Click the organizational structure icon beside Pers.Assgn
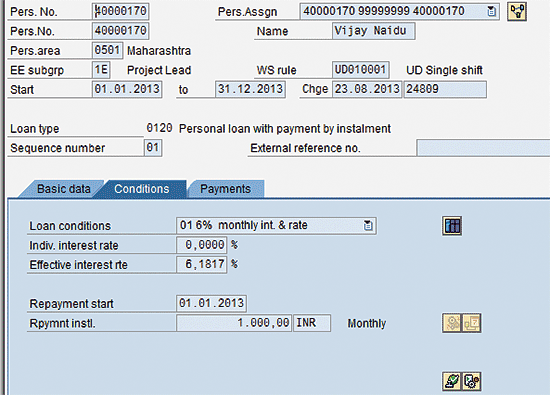 [x=517, y=12]
